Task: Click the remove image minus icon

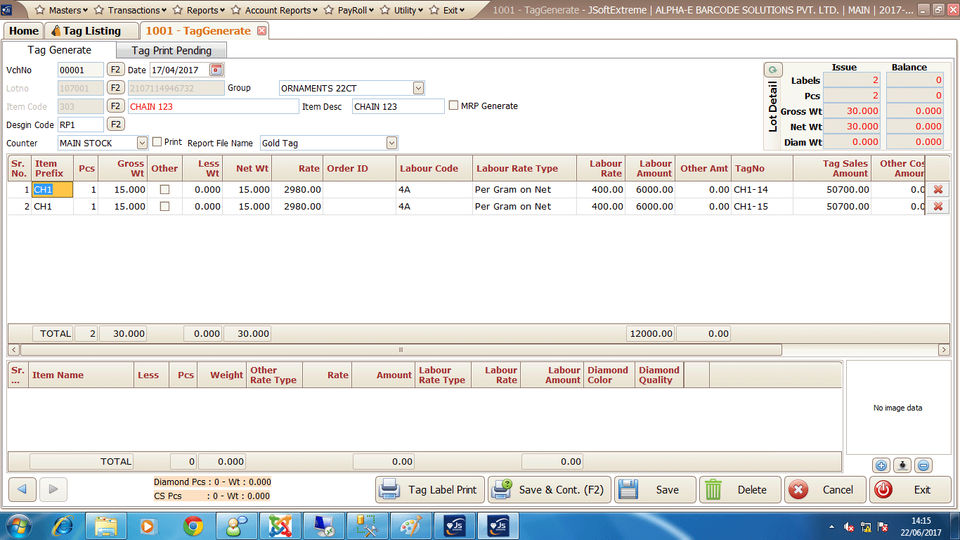Action: coord(923,466)
